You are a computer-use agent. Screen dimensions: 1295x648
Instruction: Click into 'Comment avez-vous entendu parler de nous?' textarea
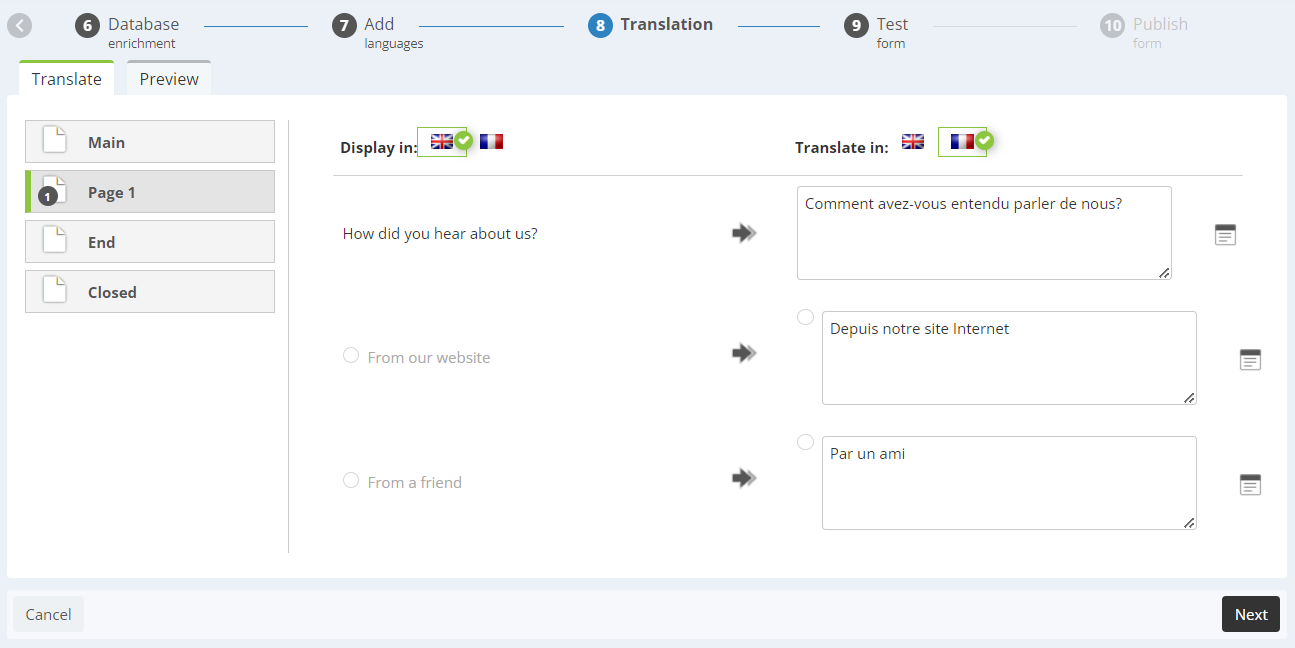click(x=984, y=233)
